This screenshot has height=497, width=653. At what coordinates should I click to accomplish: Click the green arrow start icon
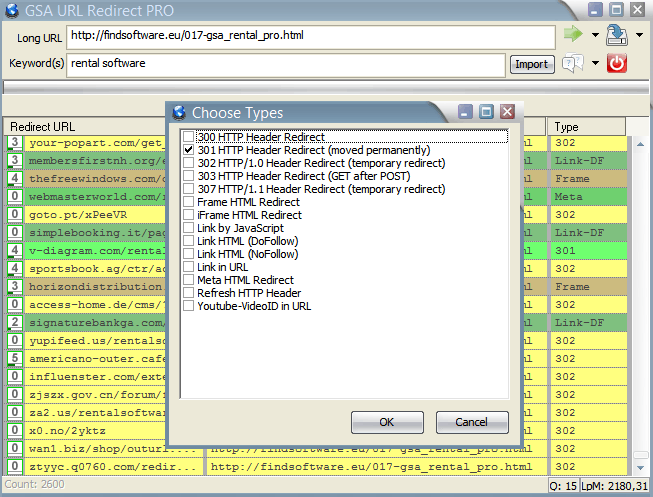pyautogui.click(x=573, y=34)
